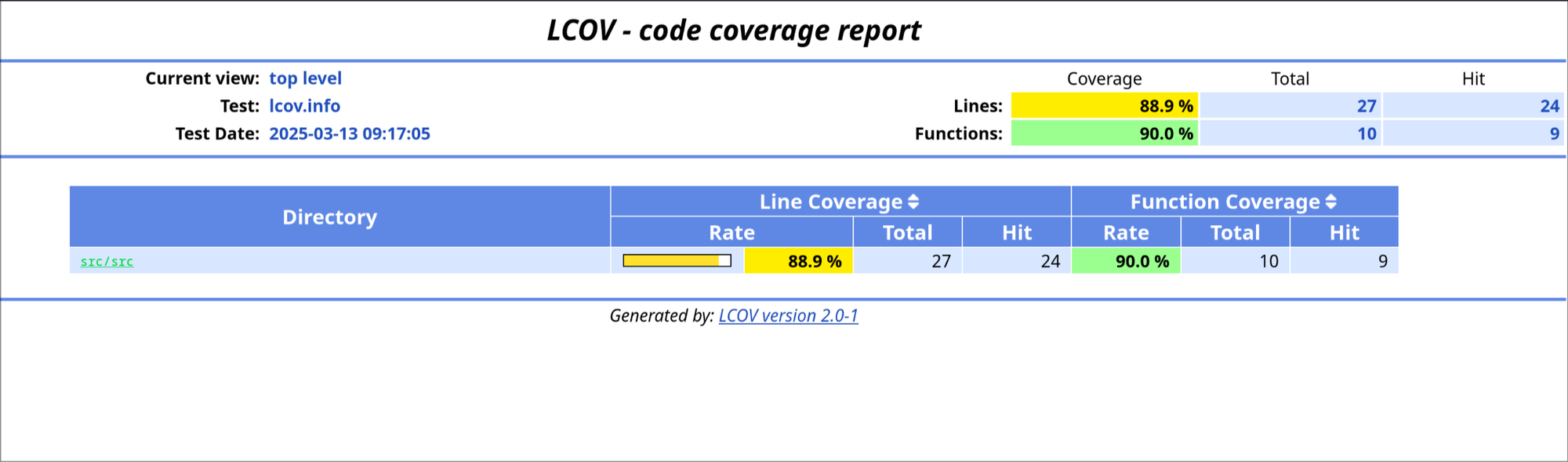
Task: Click the Hit subheader under Function Coverage
Action: click(1344, 233)
